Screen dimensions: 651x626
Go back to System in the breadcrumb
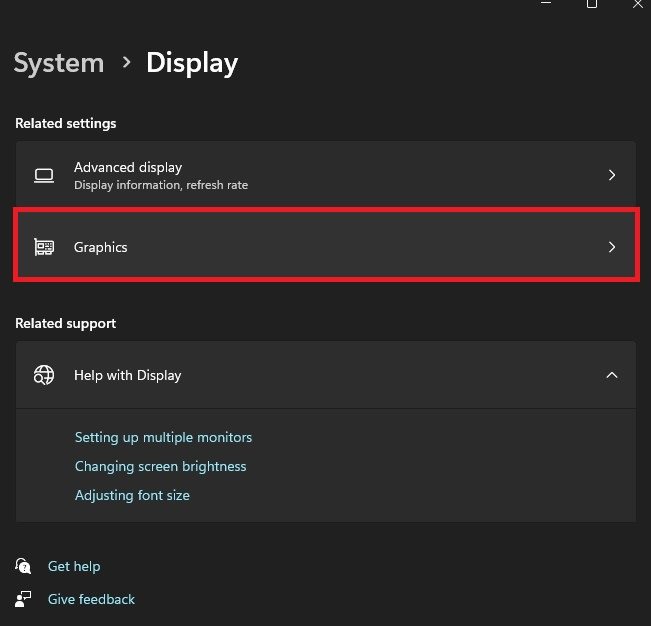point(59,63)
